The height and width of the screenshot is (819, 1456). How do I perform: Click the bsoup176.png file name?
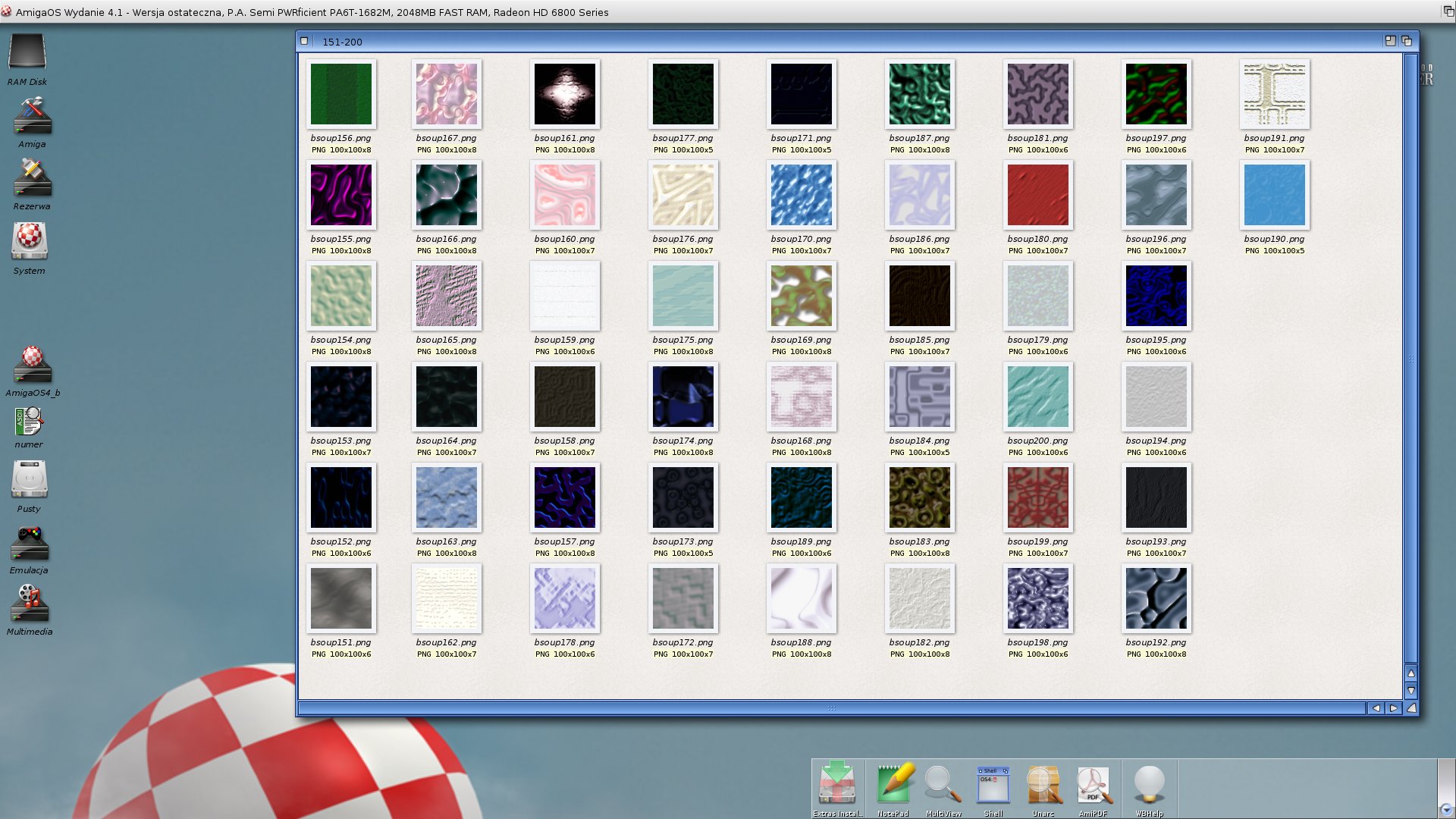pos(683,239)
